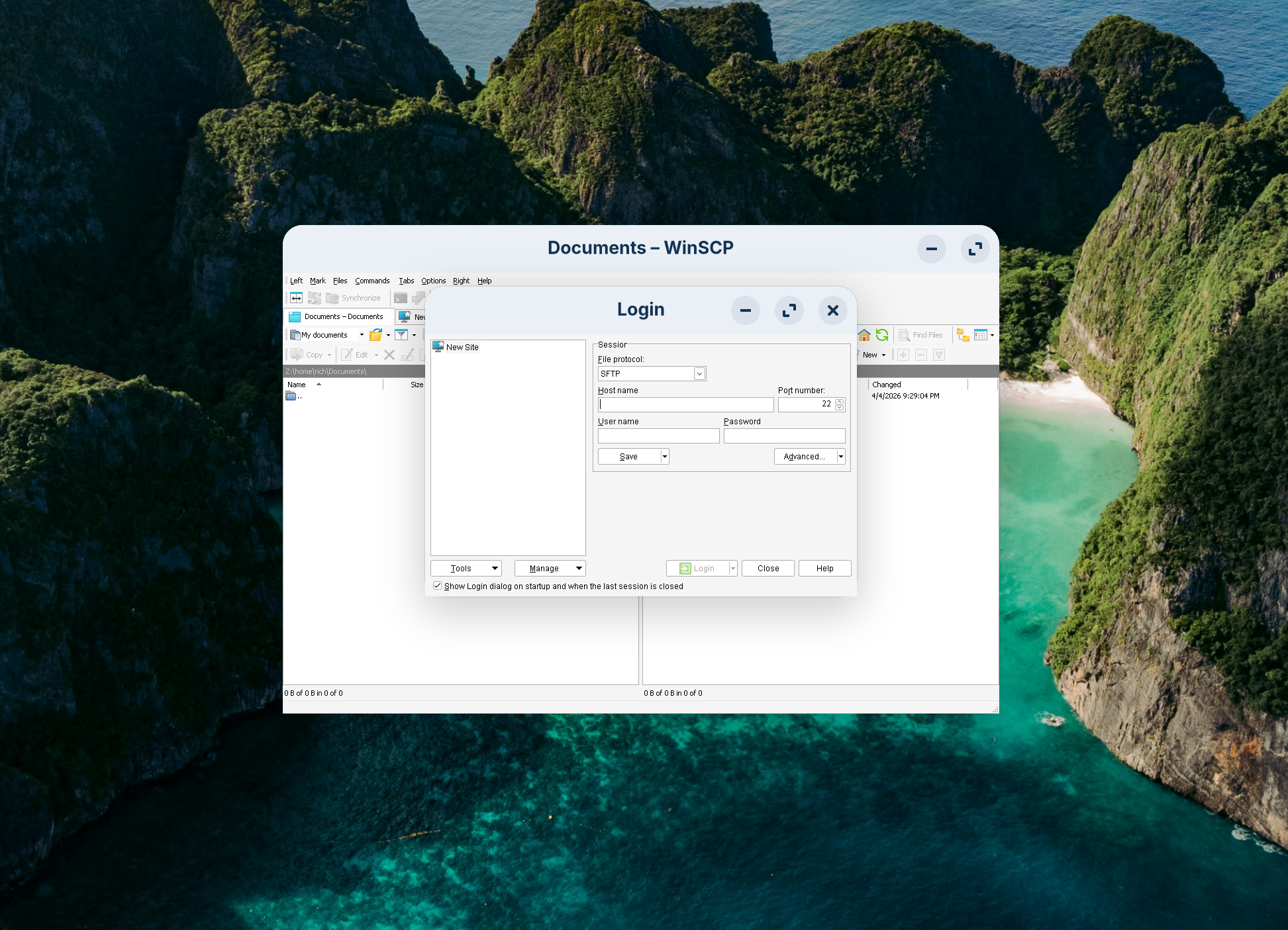
Task: Click the Delete X icon in left toolbar
Action: [389, 355]
